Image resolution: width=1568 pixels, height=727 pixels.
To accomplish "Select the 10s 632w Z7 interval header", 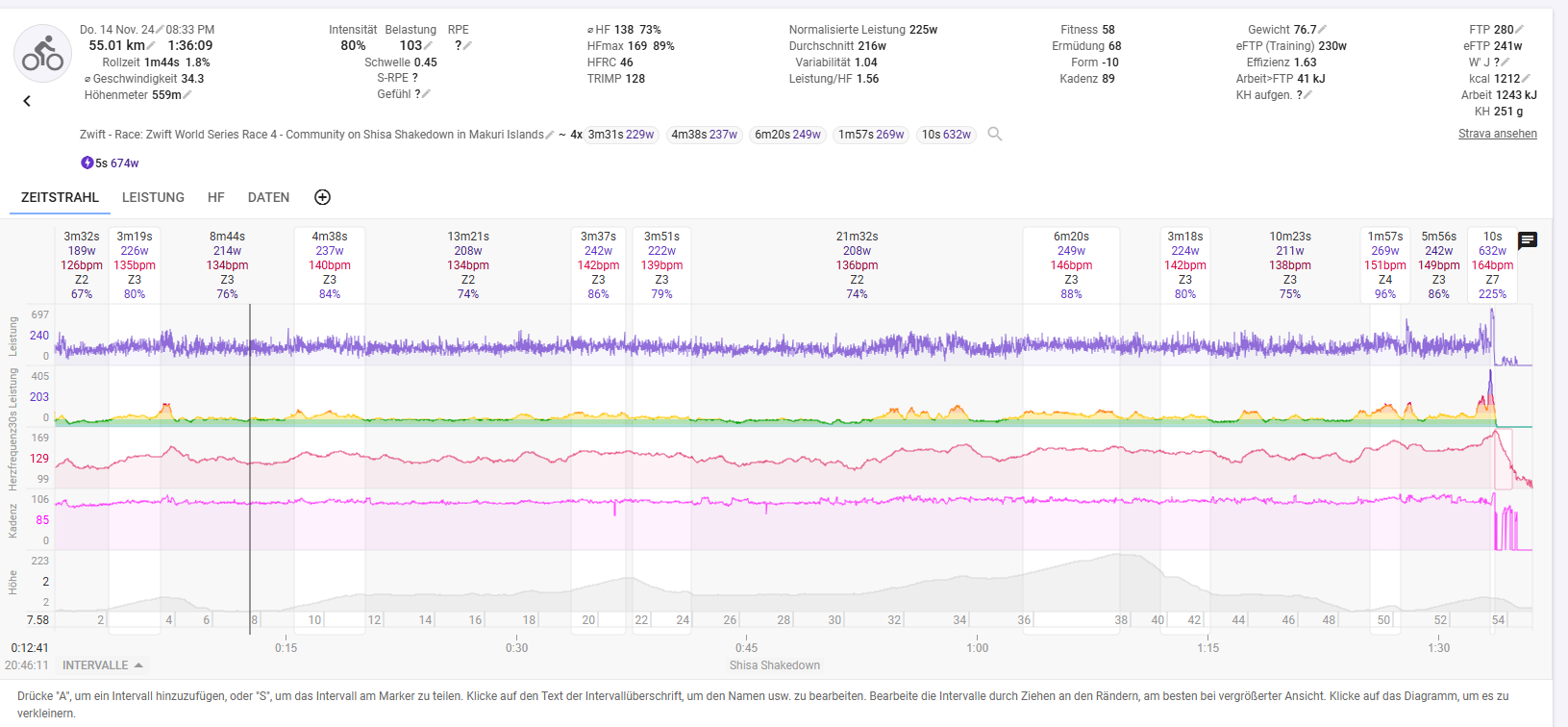I will pyautogui.click(x=1492, y=264).
